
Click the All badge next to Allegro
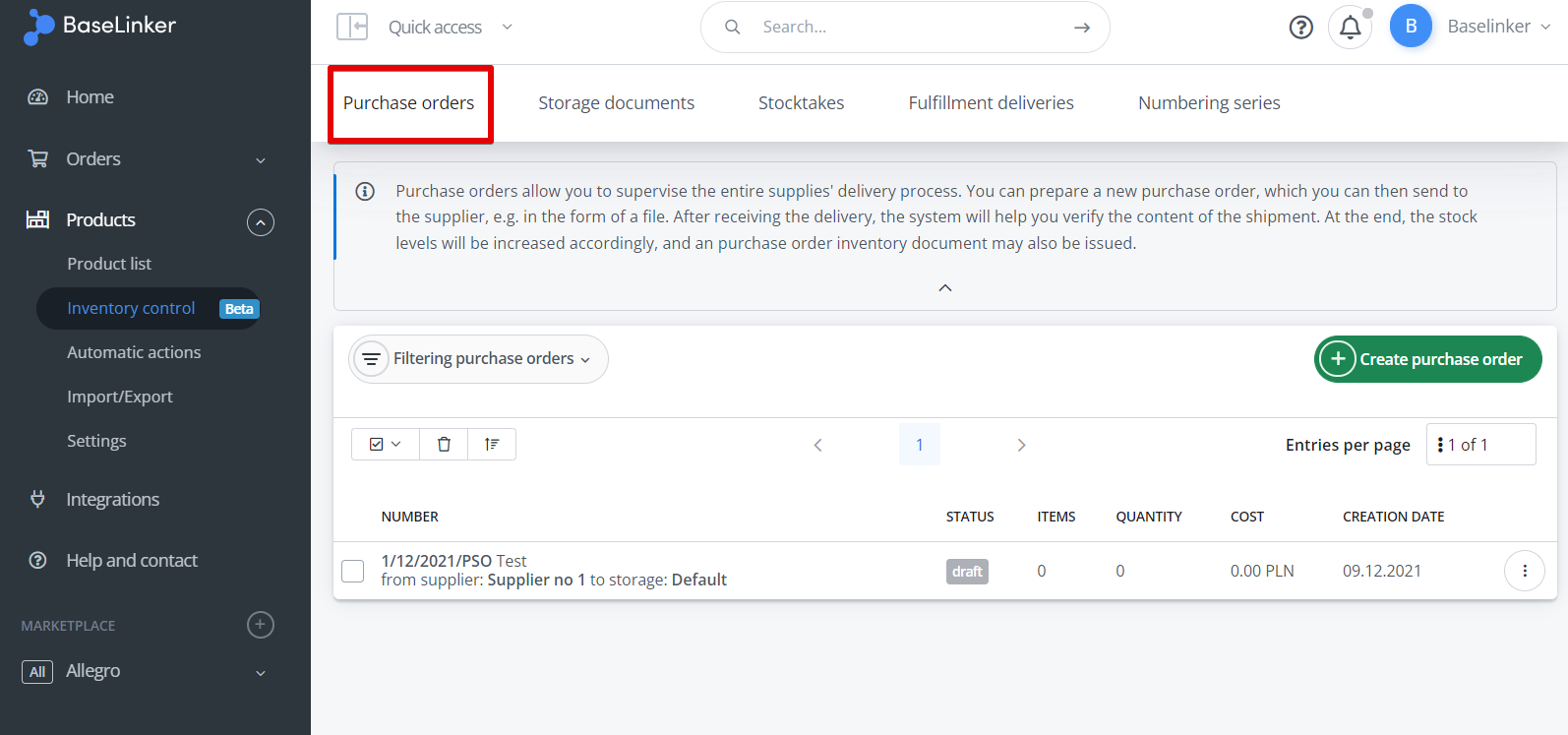(x=37, y=672)
